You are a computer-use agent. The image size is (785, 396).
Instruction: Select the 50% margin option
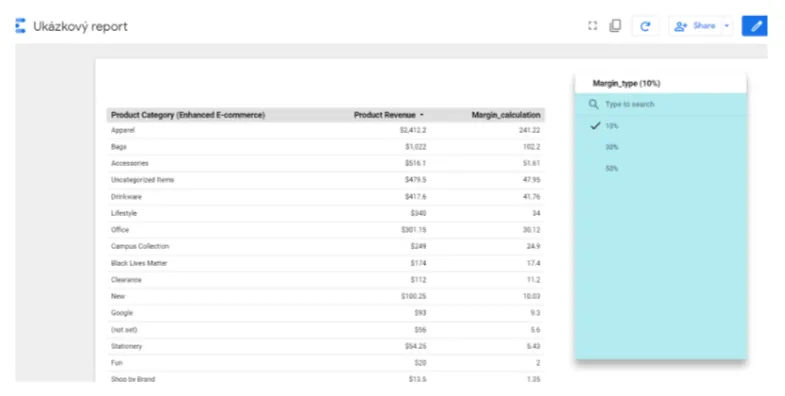point(661,168)
